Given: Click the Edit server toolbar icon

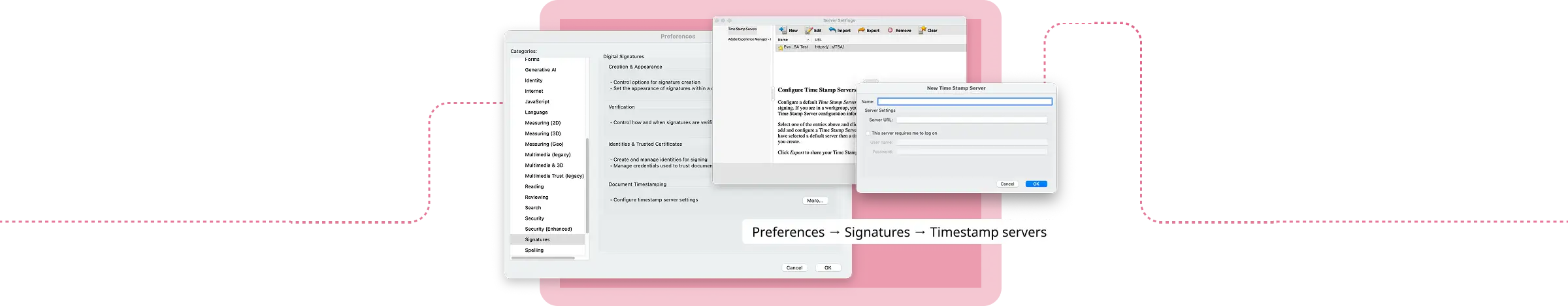Looking at the screenshot, I should click(809, 30).
